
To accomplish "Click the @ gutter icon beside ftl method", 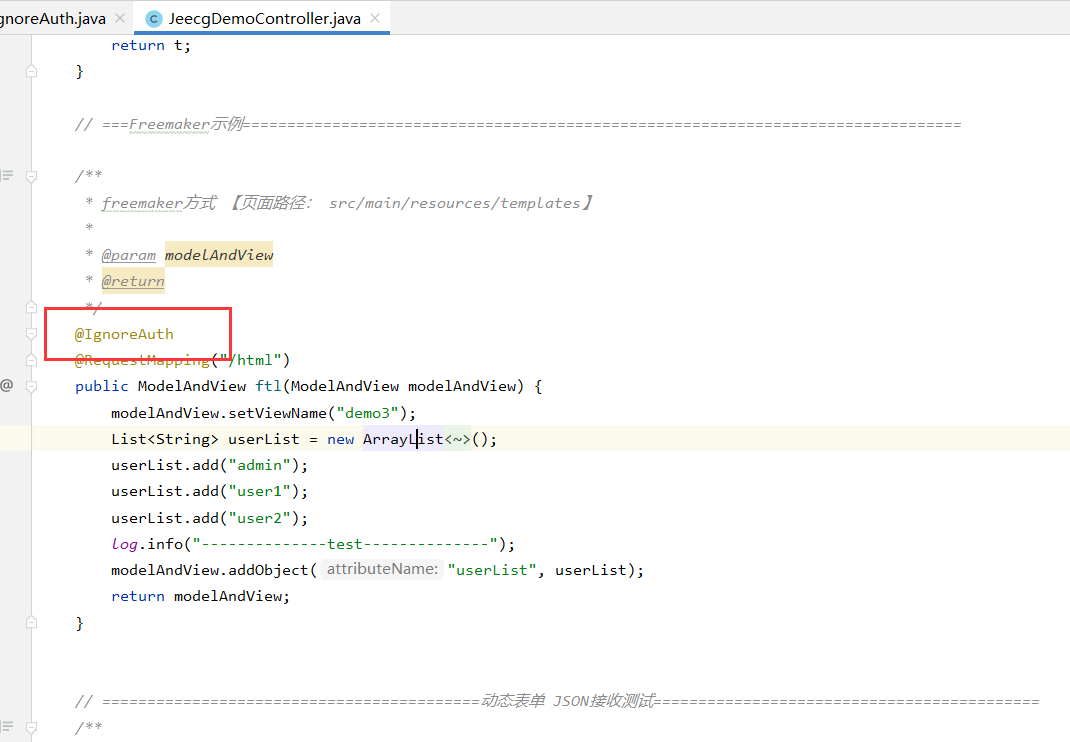I will click(x=7, y=385).
